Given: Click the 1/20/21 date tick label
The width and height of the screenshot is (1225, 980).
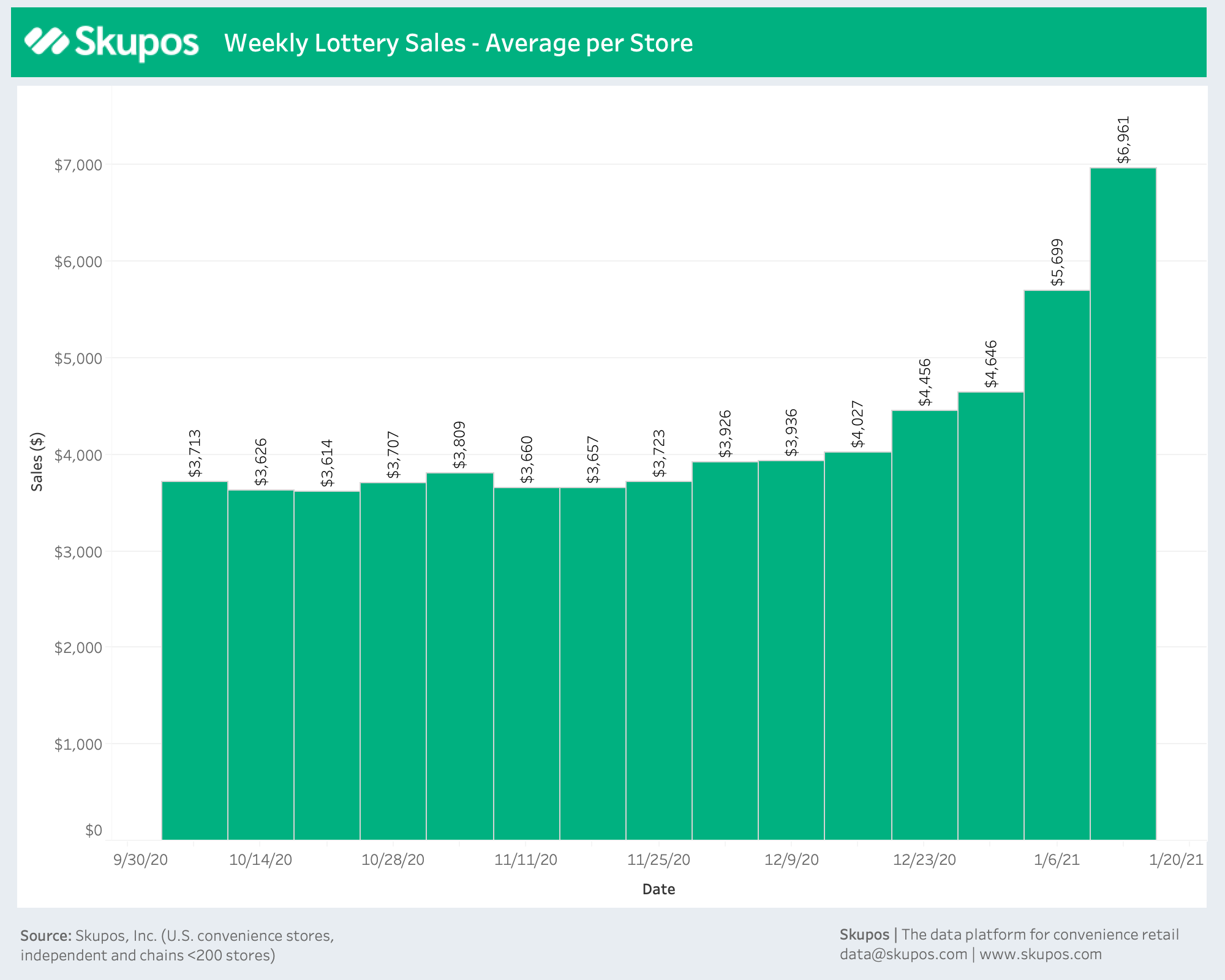Looking at the screenshot, I should click(x=1176, y=860).
